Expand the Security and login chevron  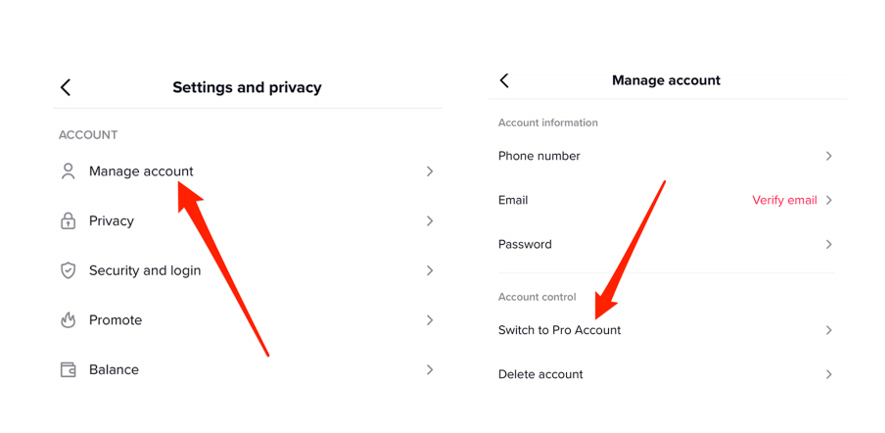(430, 270)
